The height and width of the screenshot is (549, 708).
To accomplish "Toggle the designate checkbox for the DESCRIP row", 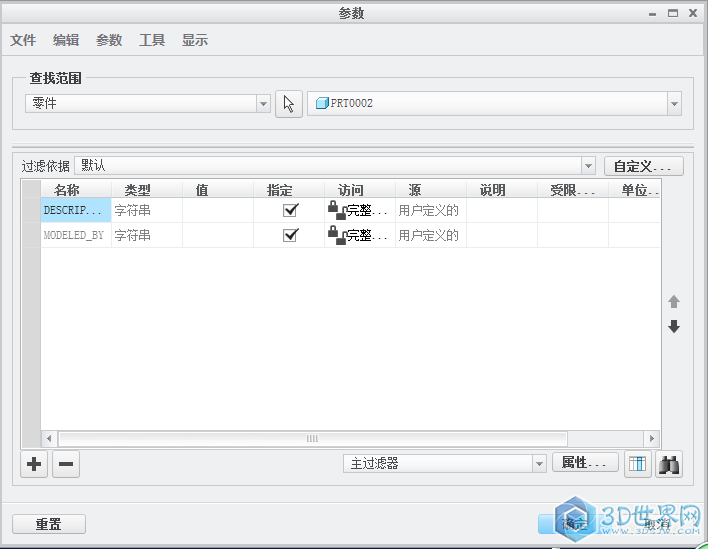I will point(290,210).
